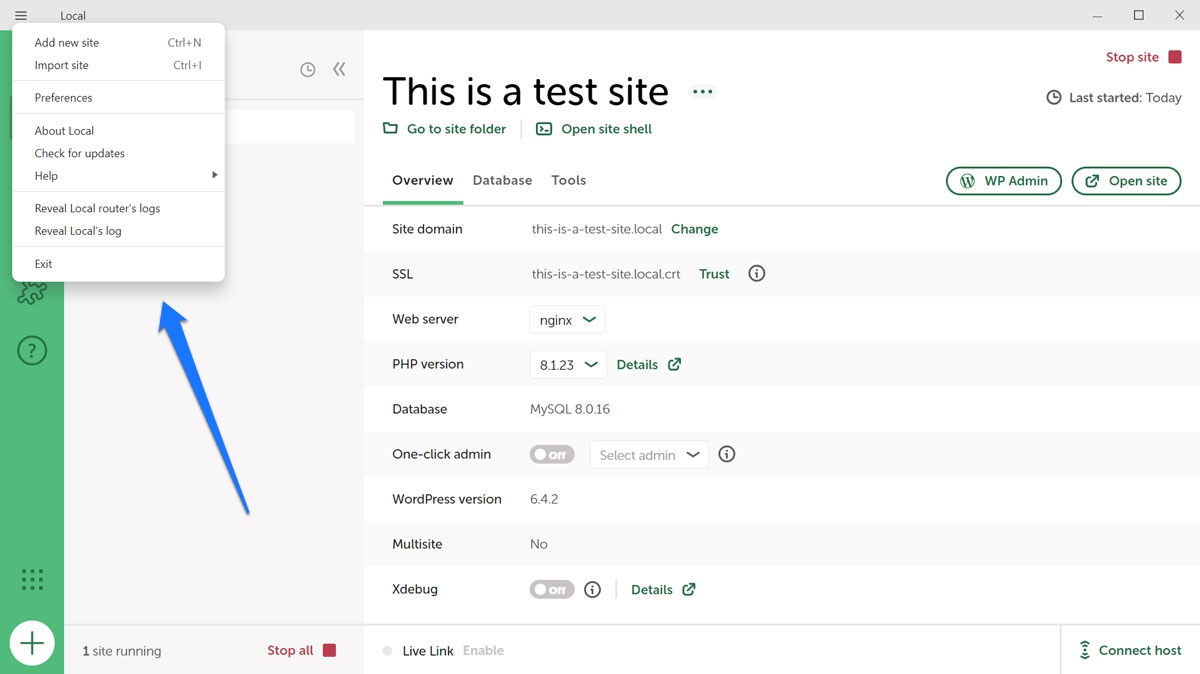Collapse the sites sidebar with double chevron

[339, 69]
